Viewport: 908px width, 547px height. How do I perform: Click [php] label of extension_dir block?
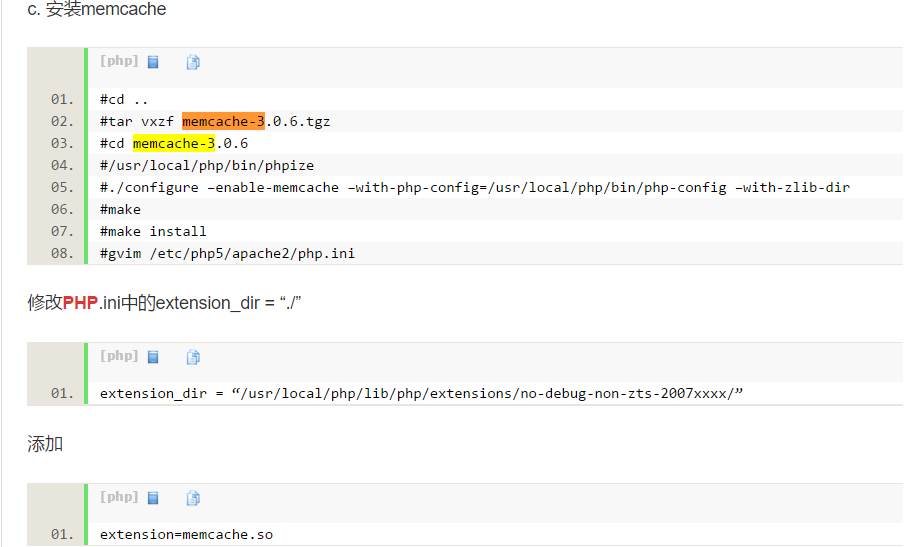point(119,356)
